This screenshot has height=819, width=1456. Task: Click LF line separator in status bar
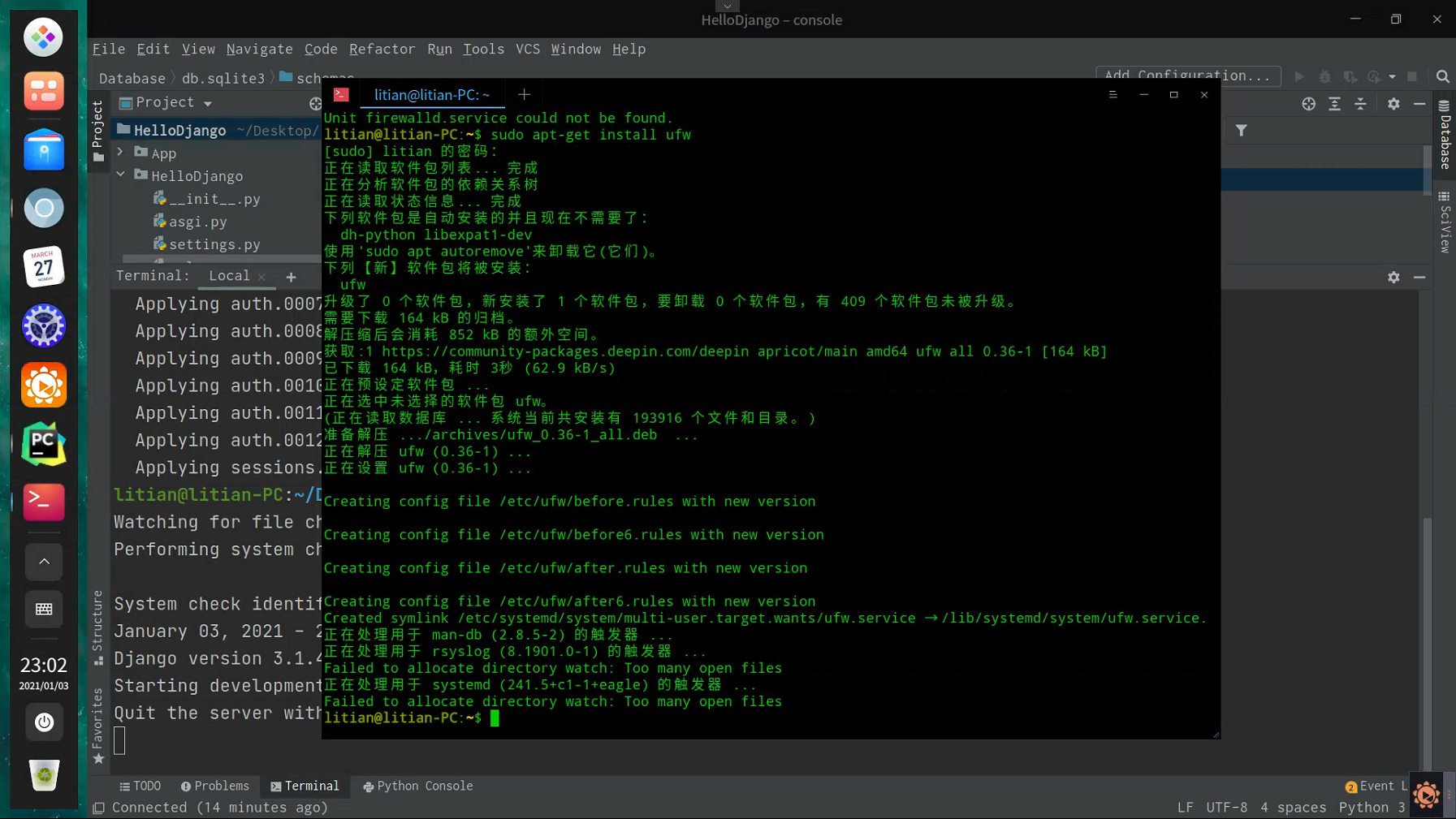pyautogui.click(x=1186, y=808)
